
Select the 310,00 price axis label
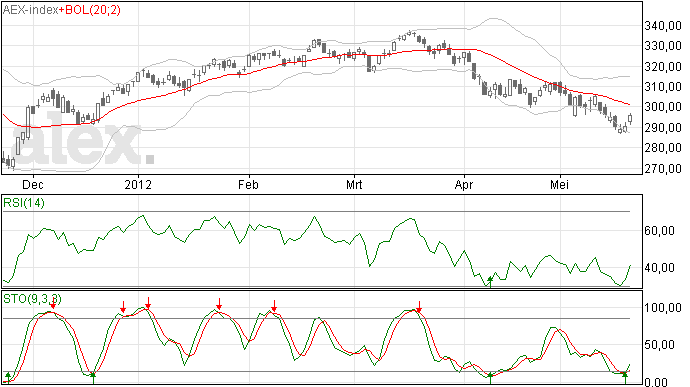pos(663,87)
